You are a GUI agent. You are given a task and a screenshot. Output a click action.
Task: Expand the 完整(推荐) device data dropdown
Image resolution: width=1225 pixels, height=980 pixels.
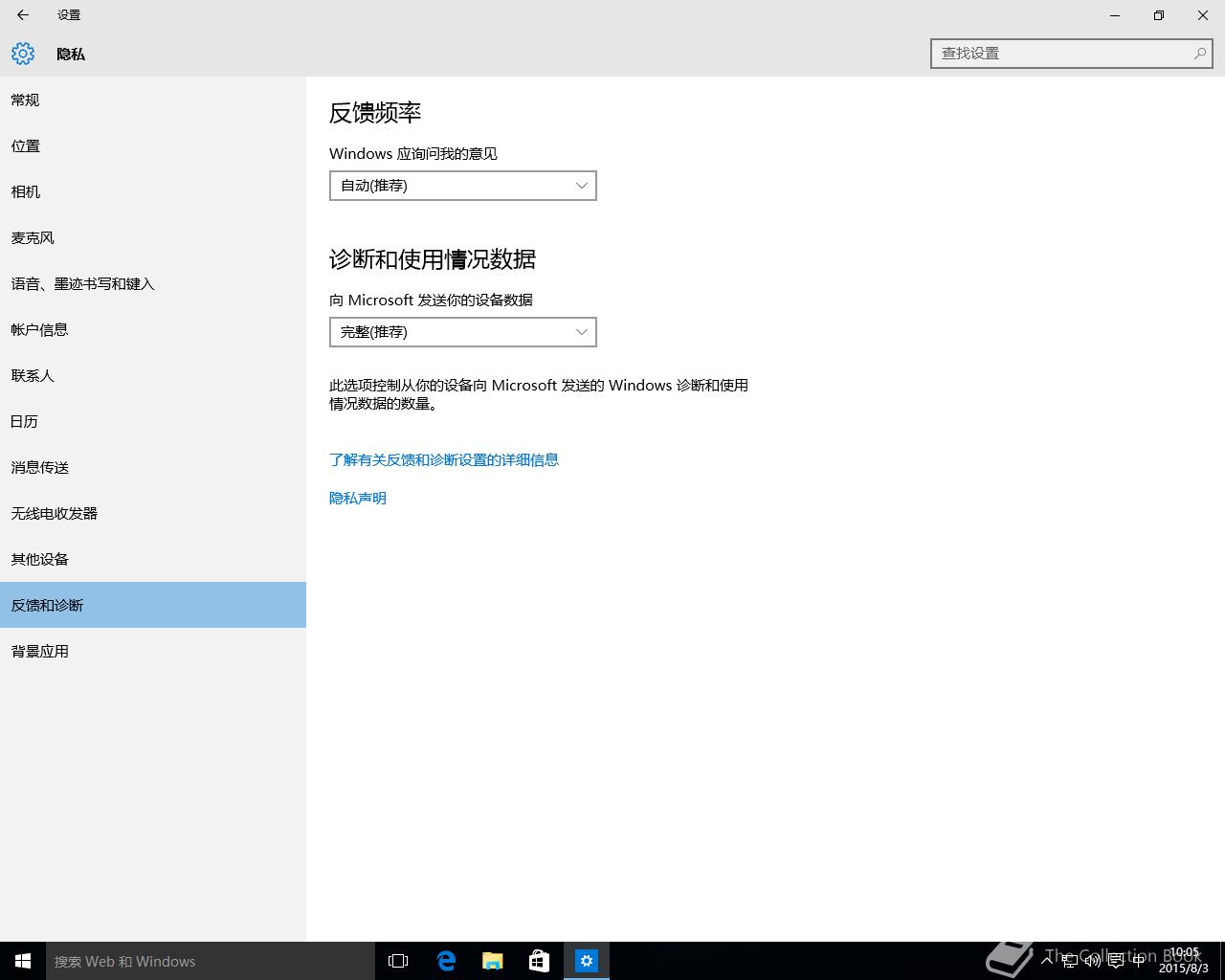pos(463,332)
